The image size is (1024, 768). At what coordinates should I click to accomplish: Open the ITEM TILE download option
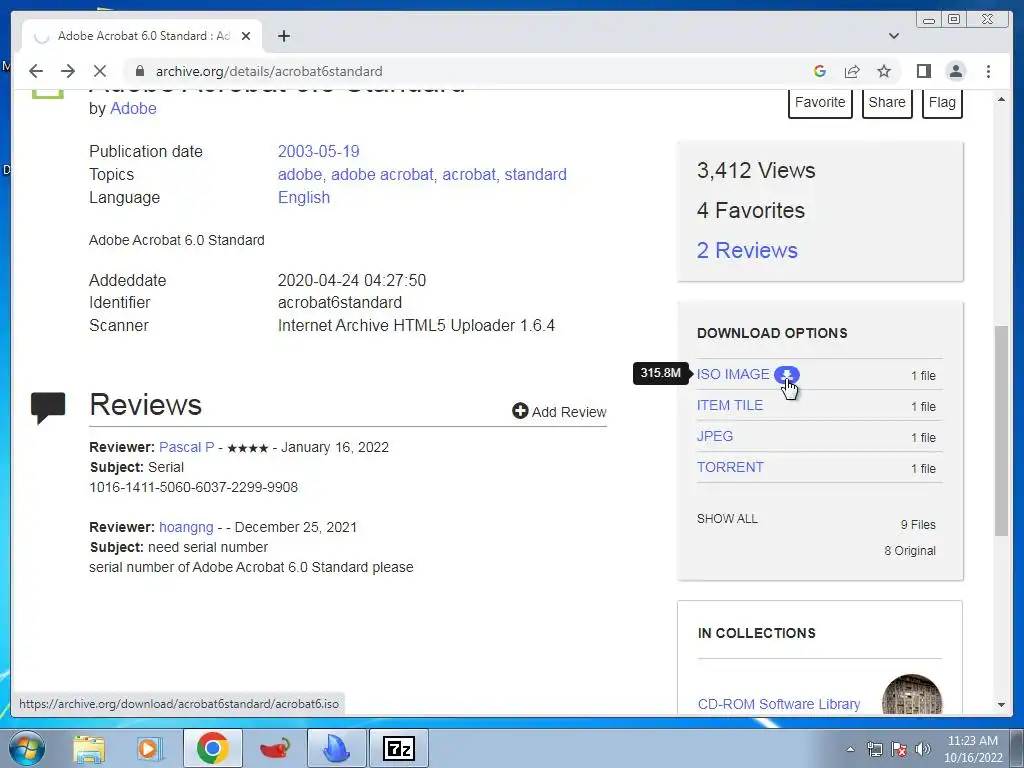[729, 405]
